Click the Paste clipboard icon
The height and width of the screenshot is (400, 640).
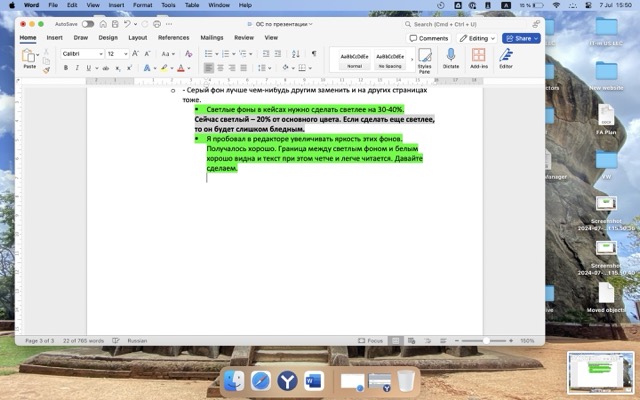pyautogui.click(x=29, y=56)
